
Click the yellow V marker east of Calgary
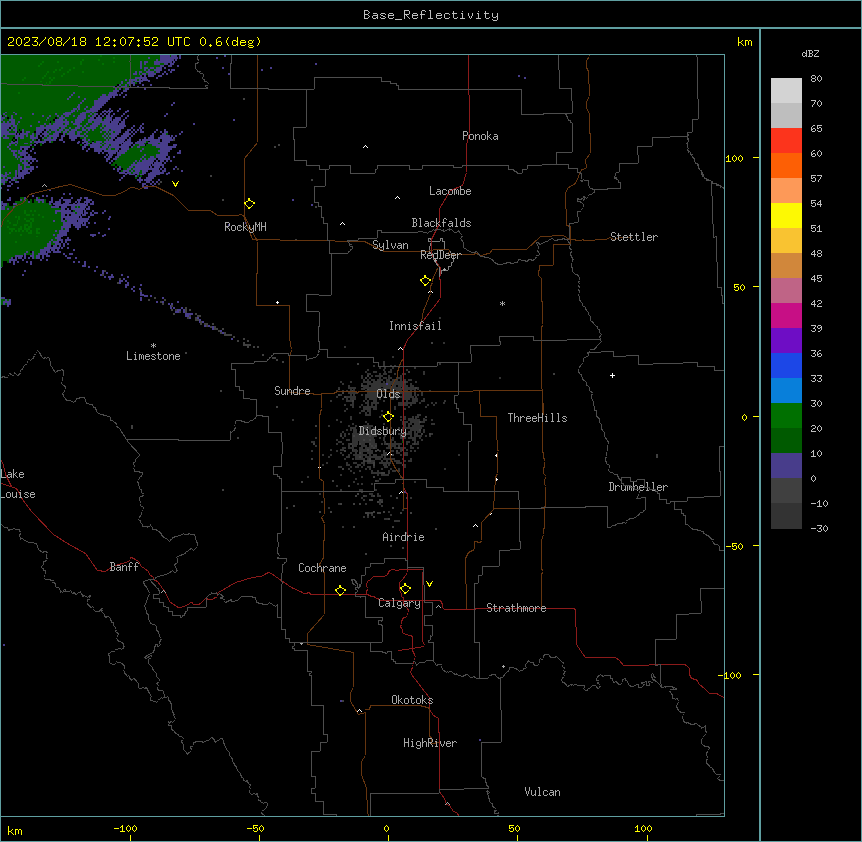429,584
